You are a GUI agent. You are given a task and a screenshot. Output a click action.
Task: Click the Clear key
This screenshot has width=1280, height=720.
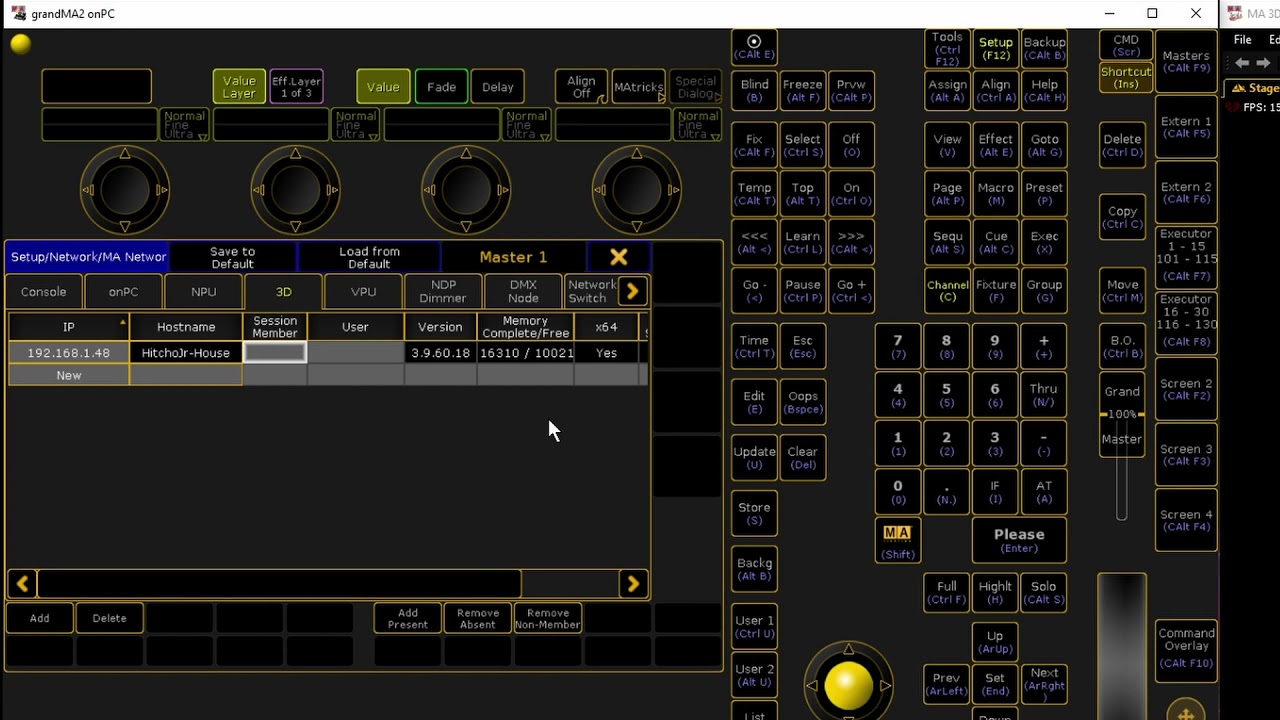pos(802,458)
